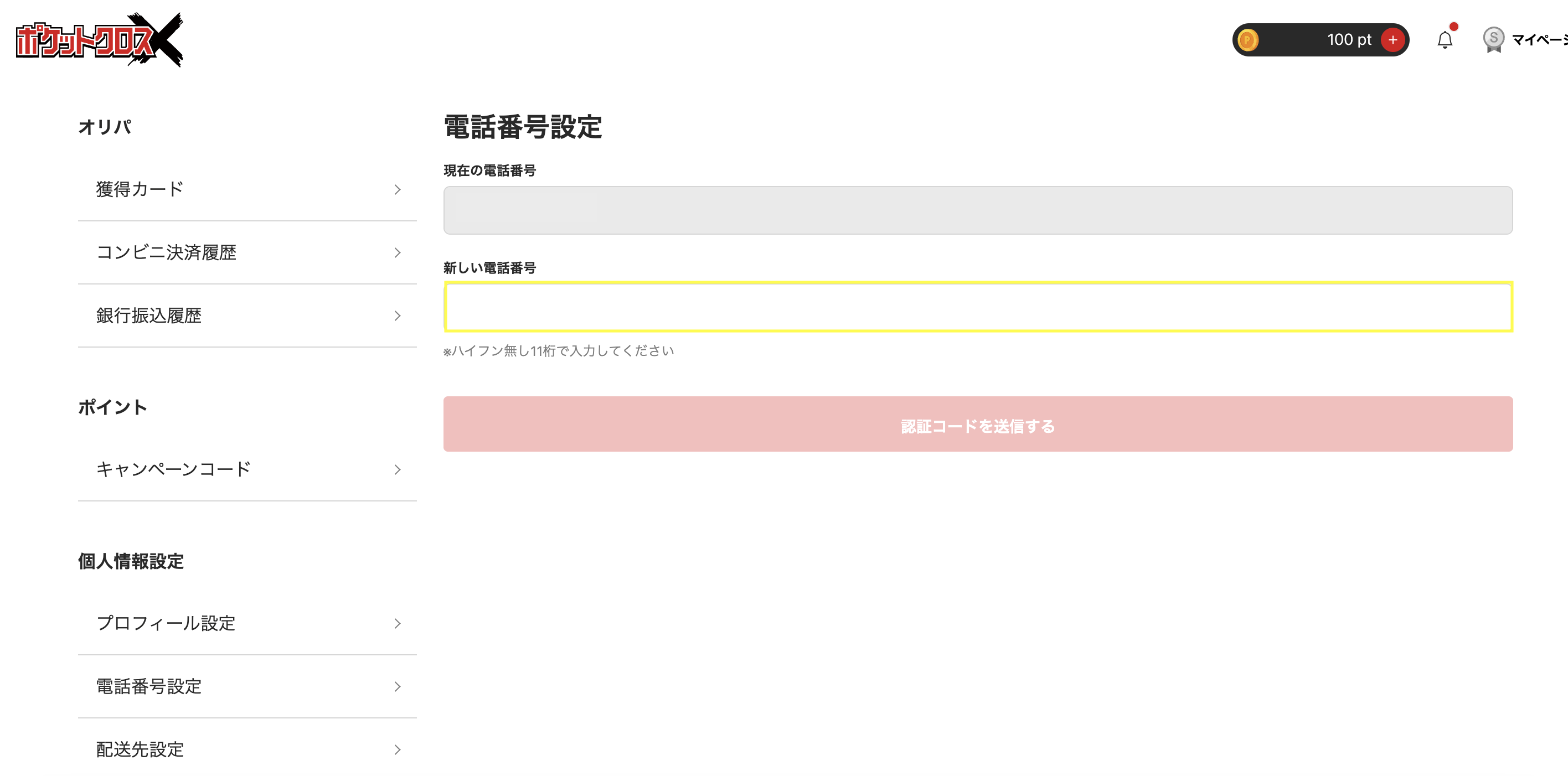The image size is (1568, 776).
Task: Click the オリパ section heading
Action: 105,127
